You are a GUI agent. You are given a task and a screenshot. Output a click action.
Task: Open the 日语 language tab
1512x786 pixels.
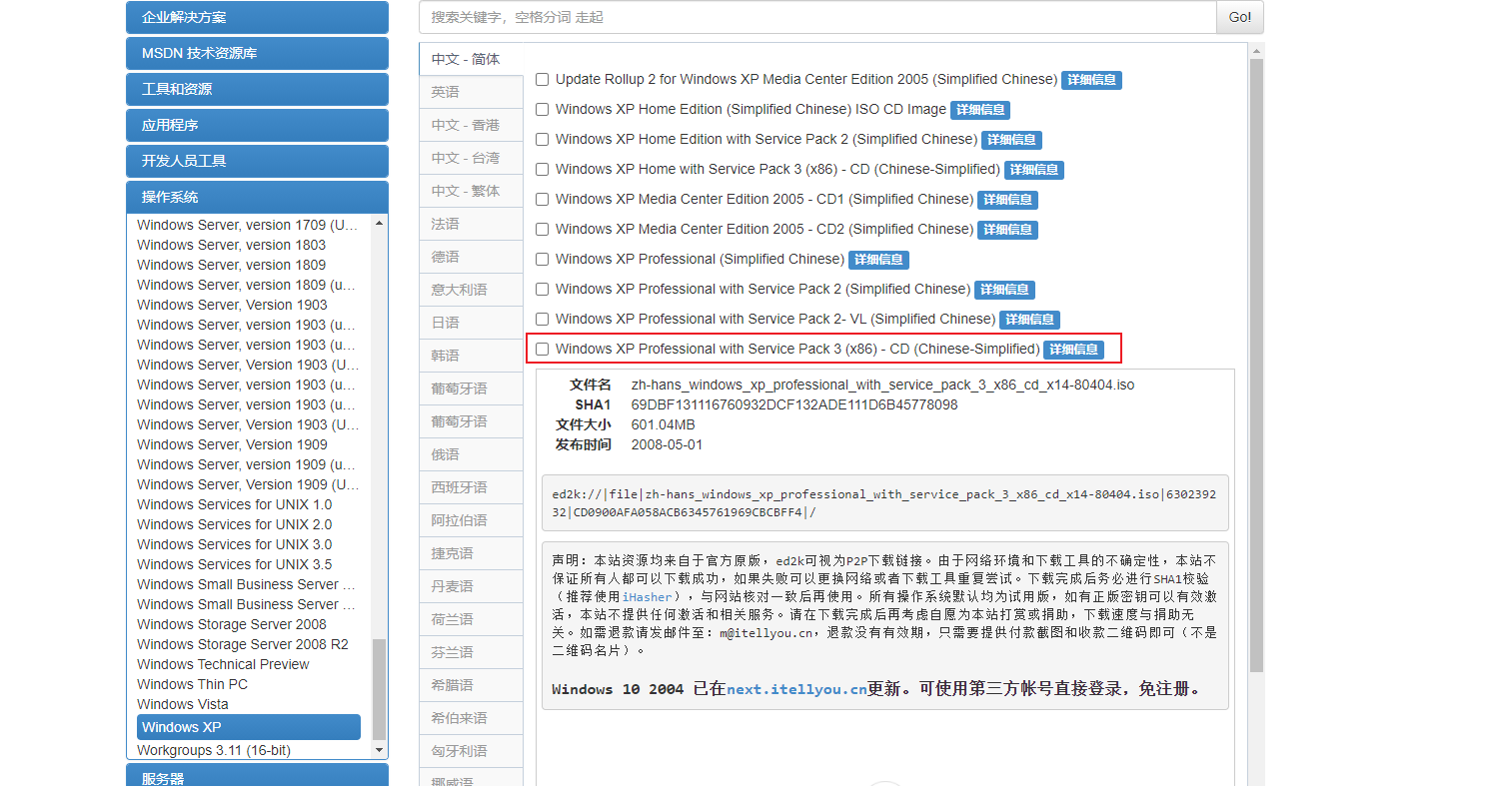(x=471, y=323)
